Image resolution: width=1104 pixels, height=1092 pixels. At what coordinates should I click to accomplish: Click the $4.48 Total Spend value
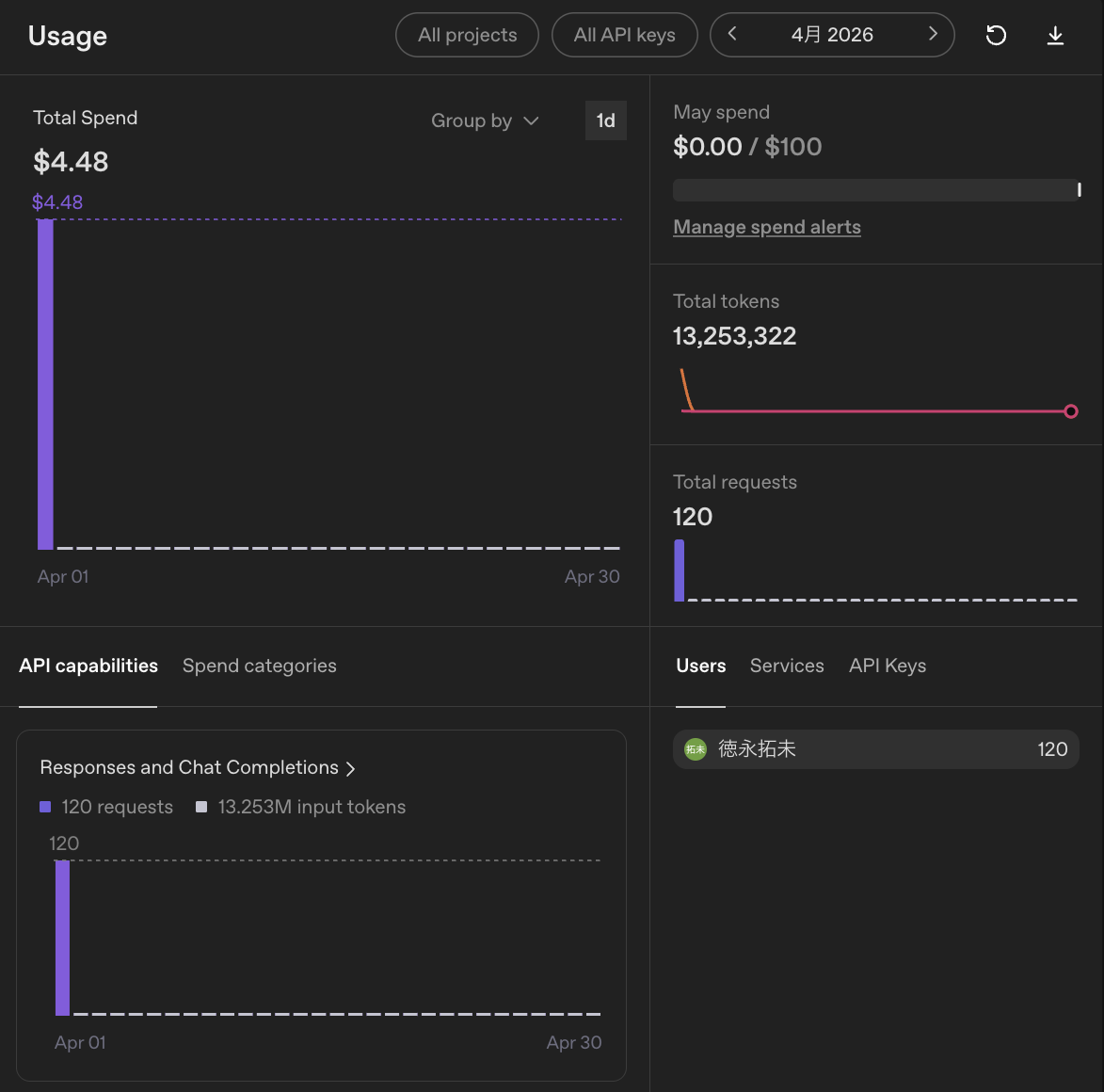click(71, 162)
